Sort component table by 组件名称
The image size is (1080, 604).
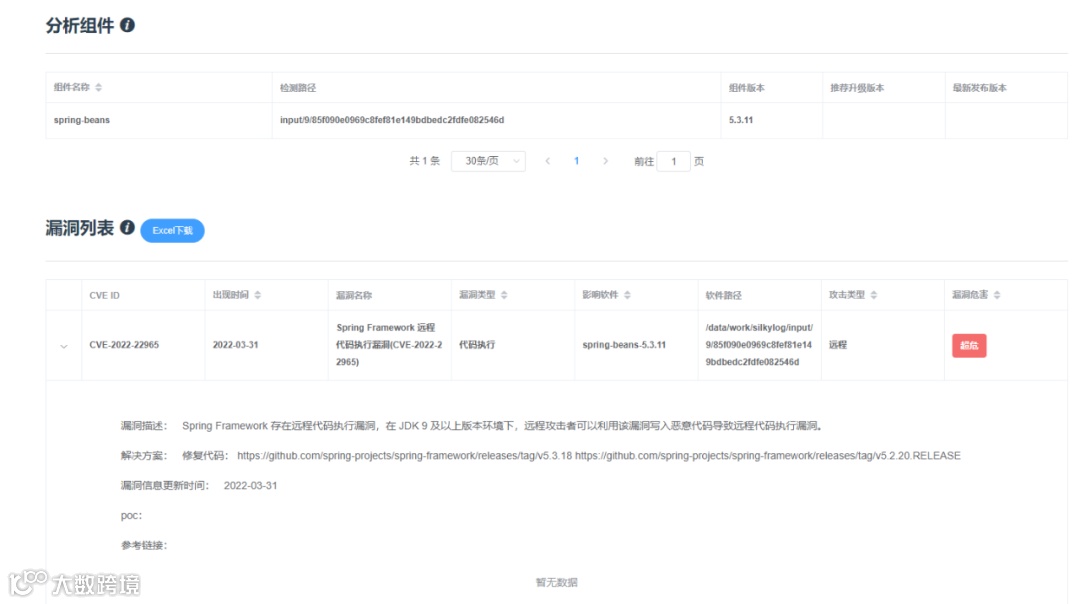click(x=98, y=87)
